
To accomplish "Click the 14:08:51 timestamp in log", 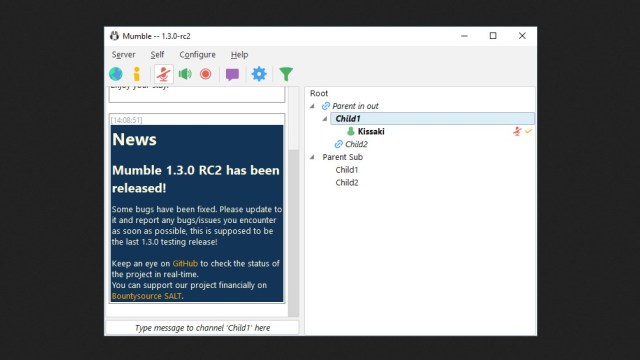I will (x=127, y=120).
